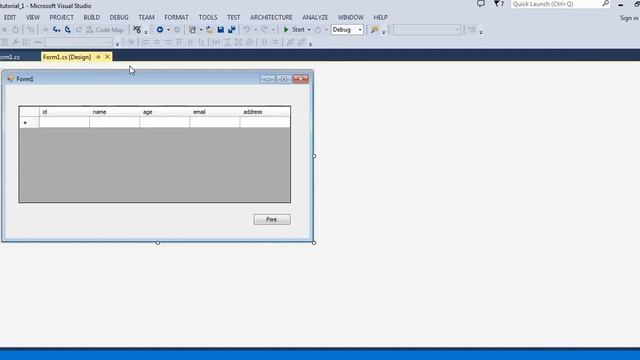The height and width of the screenshot is (360, 640).
Task: Open the DEBUG menu
Action: click(119, 18)
